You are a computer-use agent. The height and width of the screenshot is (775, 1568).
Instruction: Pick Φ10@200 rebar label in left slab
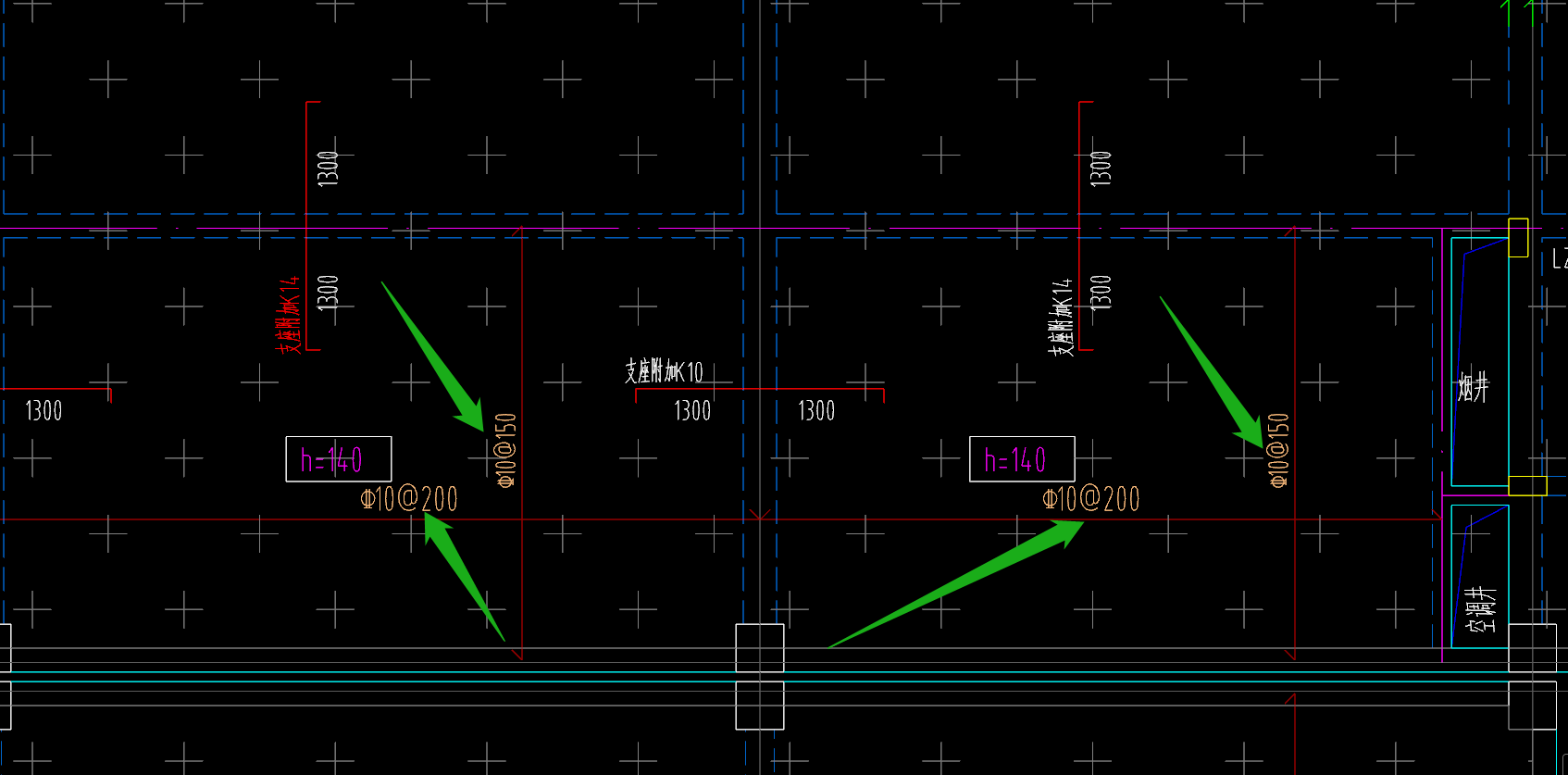[409, 499]
